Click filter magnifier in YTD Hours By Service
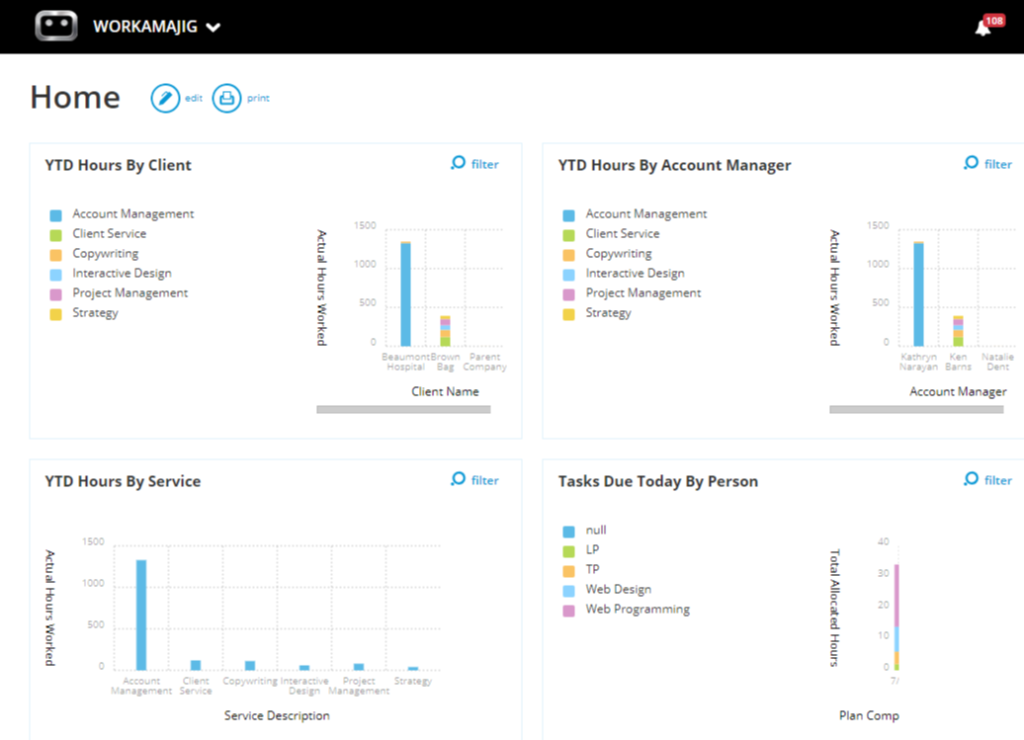Screen dimensions: 1024x740 (459, 479)
